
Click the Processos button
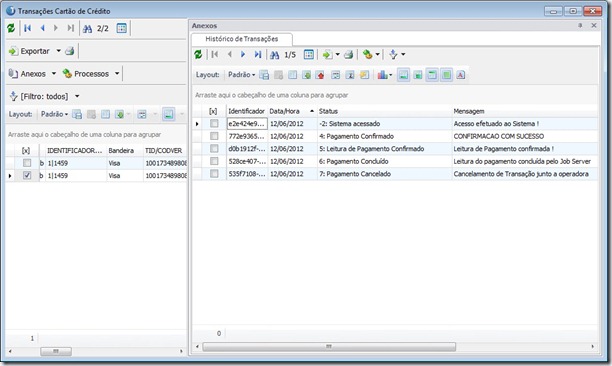pos(86,74)
